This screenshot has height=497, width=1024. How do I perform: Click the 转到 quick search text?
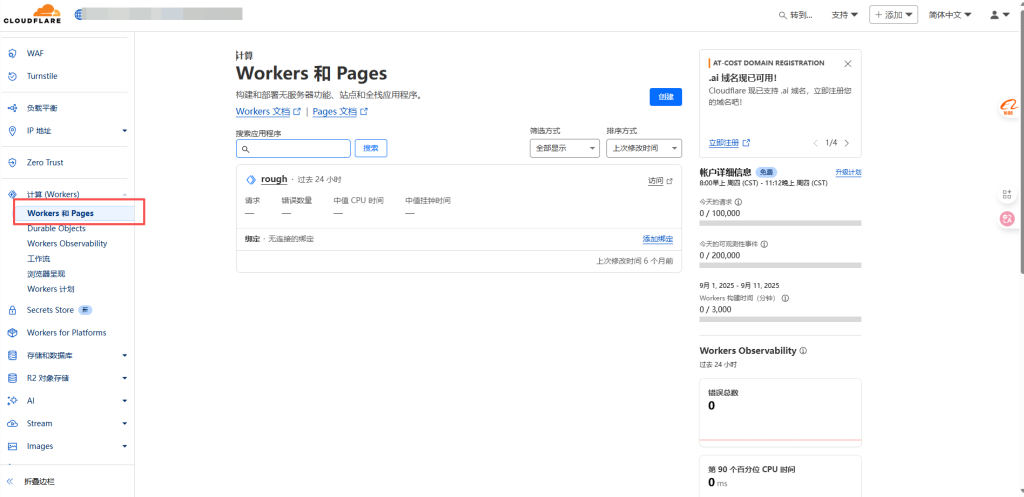(x=801, y=15)
